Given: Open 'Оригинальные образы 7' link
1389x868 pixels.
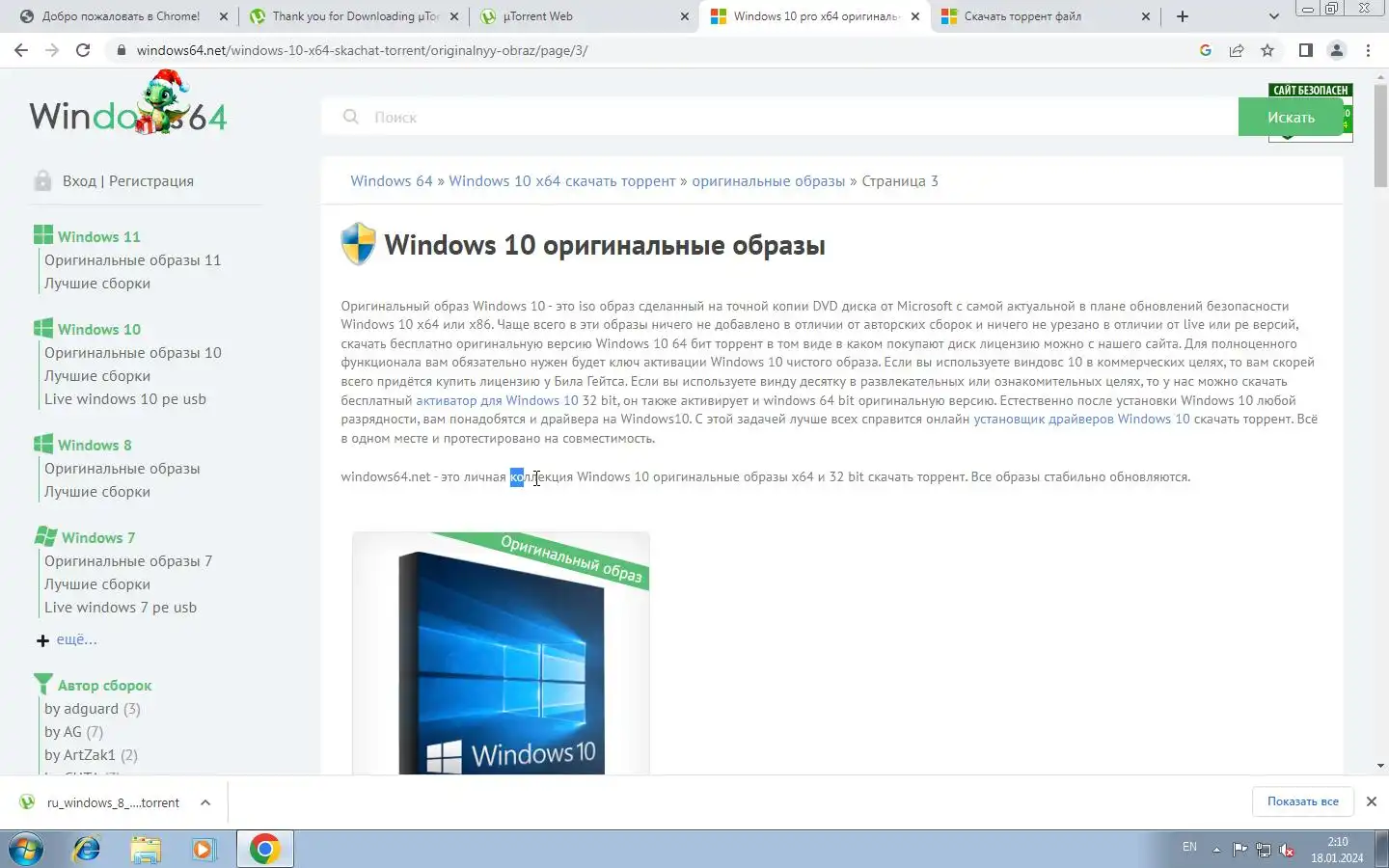Looking at the screenshot, I should [128, 561].
